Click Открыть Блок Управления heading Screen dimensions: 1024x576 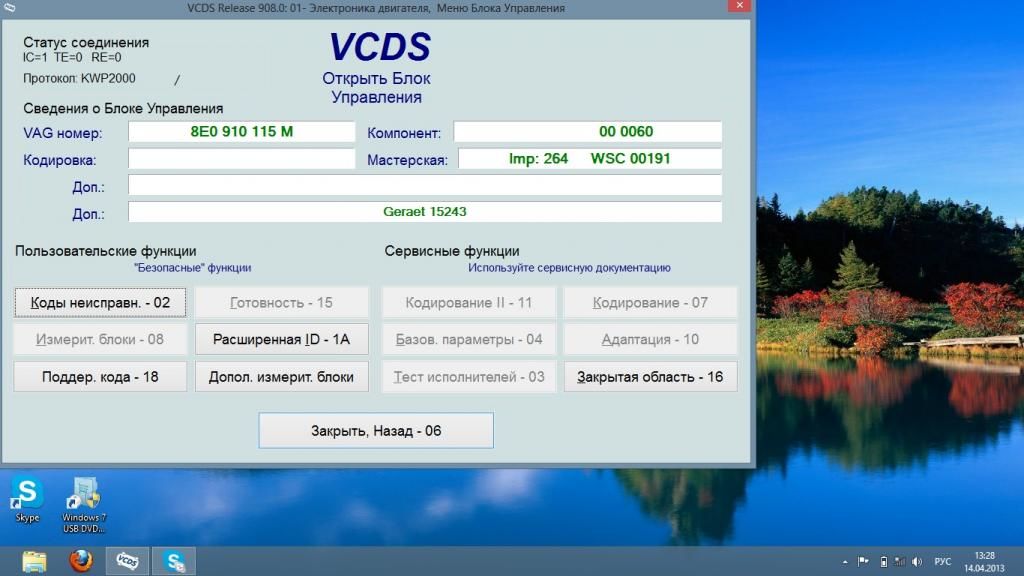(x=376, y=88)
